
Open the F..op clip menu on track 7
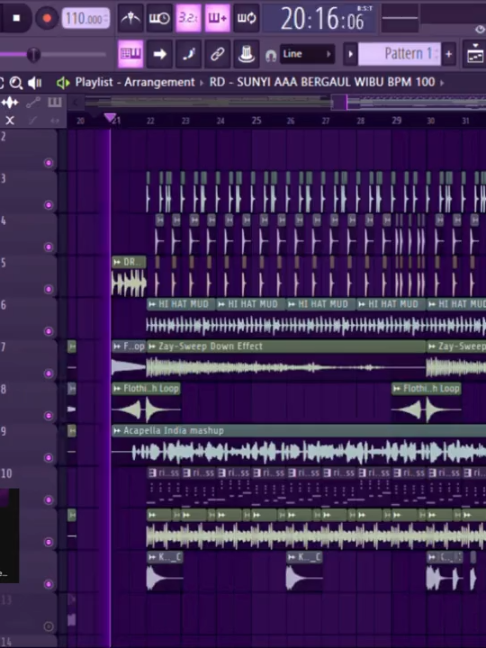pyautogui.click(x=117, y=346)
